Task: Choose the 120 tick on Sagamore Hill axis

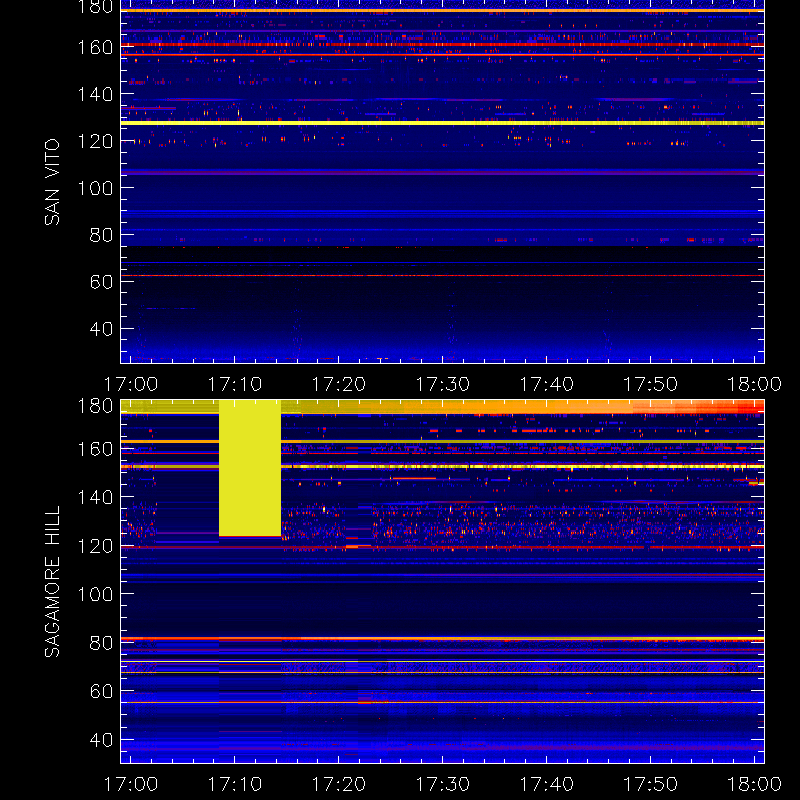Action: tap(95, 546)
